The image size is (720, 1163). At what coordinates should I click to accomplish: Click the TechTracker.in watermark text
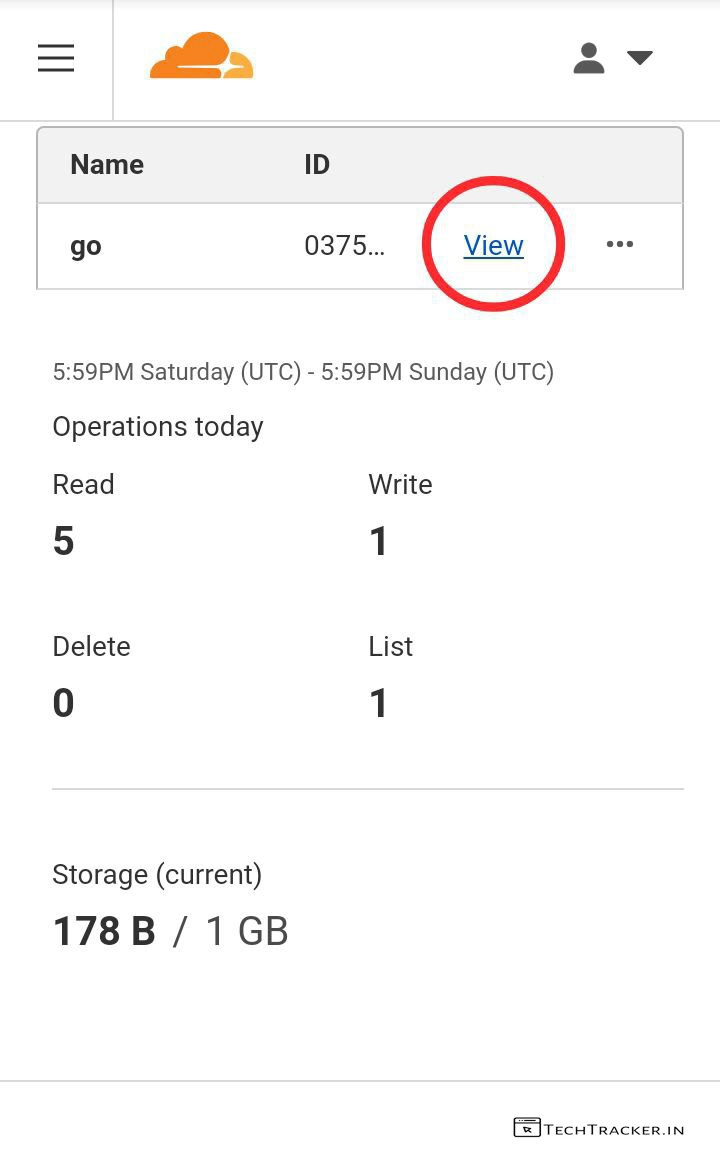coord(614,1129)
